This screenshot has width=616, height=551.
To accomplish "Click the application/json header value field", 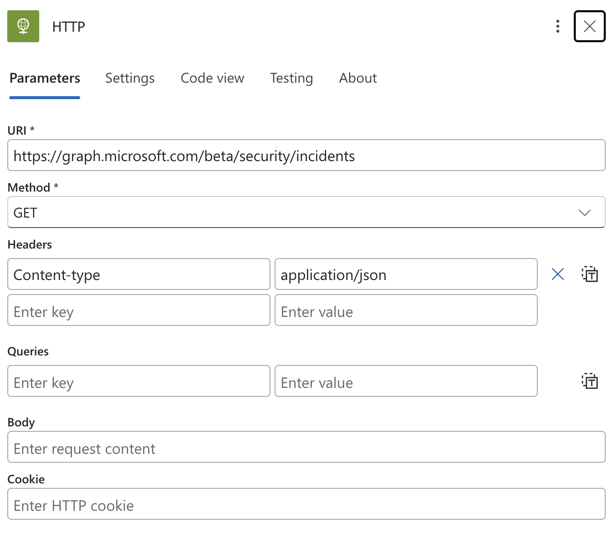I will pyautogui.click(x=406, y=274).
